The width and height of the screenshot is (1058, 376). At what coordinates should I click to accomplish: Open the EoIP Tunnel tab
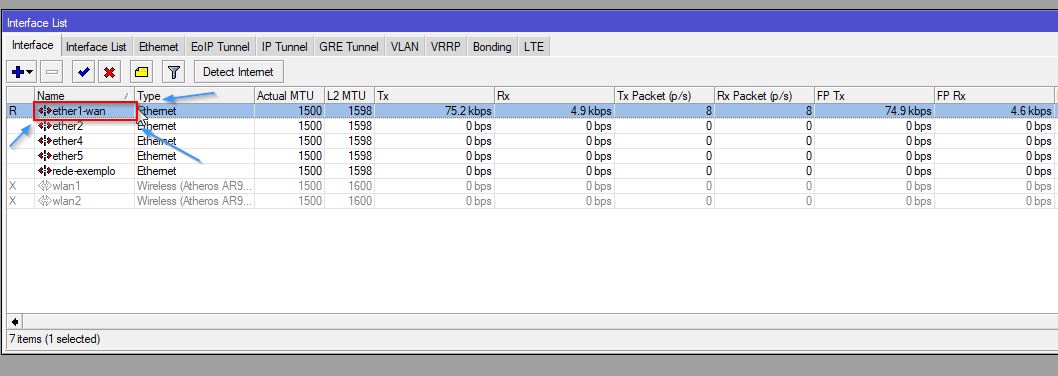220,47
